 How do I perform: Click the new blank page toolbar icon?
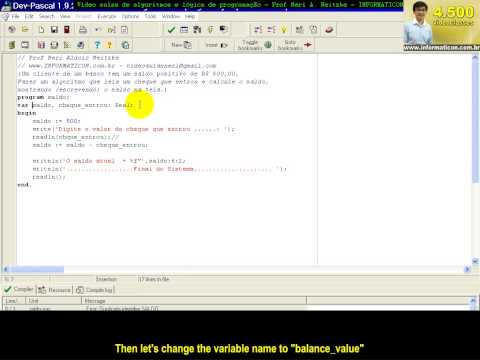41,29
